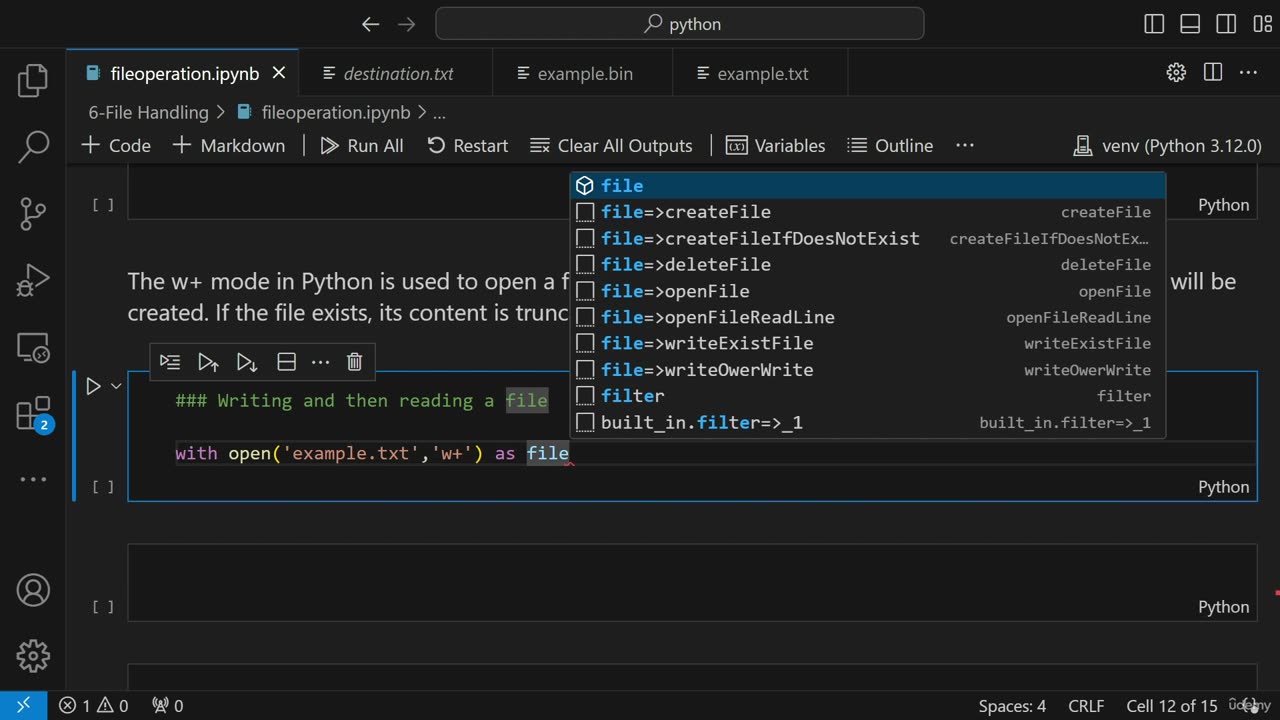Open the Source Control view
1280x720 pixels.
33,213
